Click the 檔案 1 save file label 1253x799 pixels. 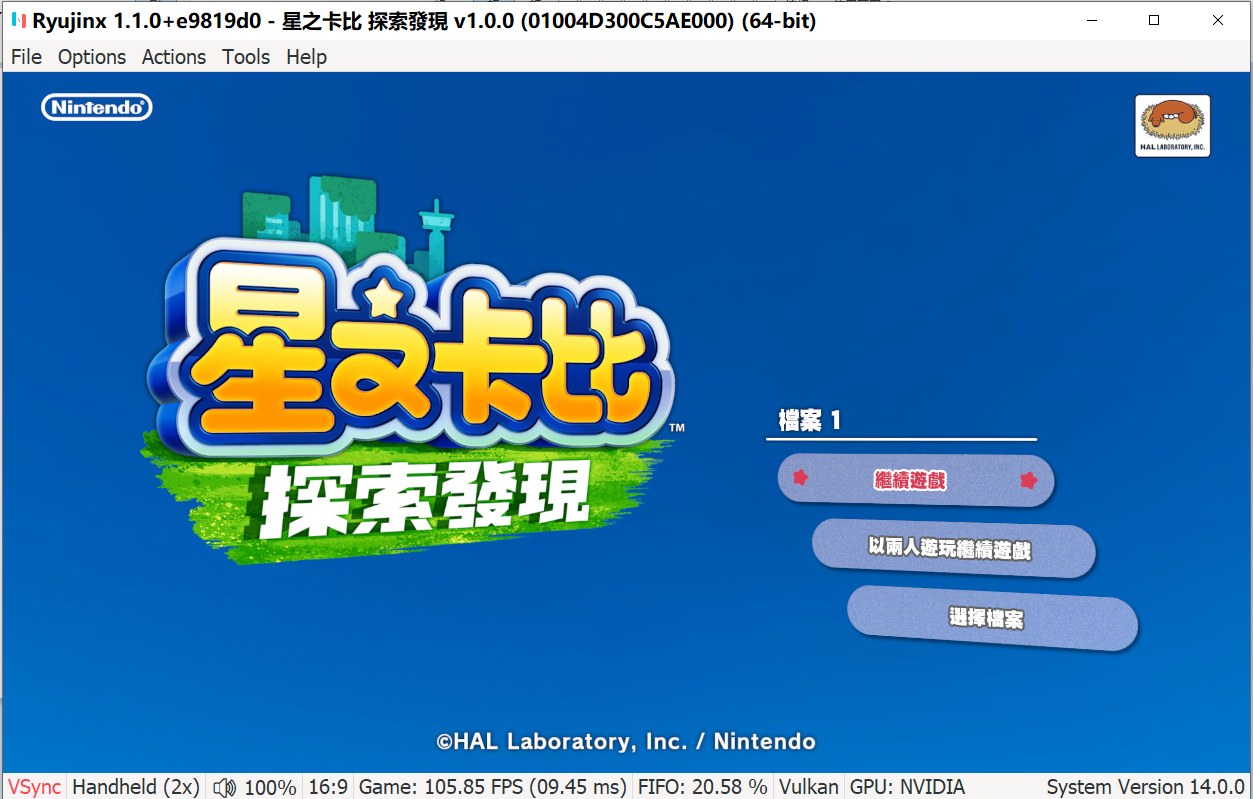tap(810, 421)
